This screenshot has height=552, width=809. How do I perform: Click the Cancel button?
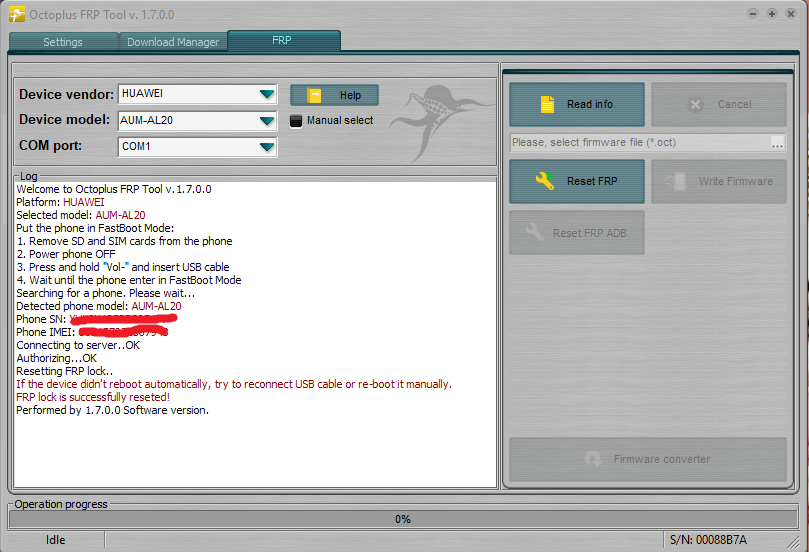pos(719,104)
